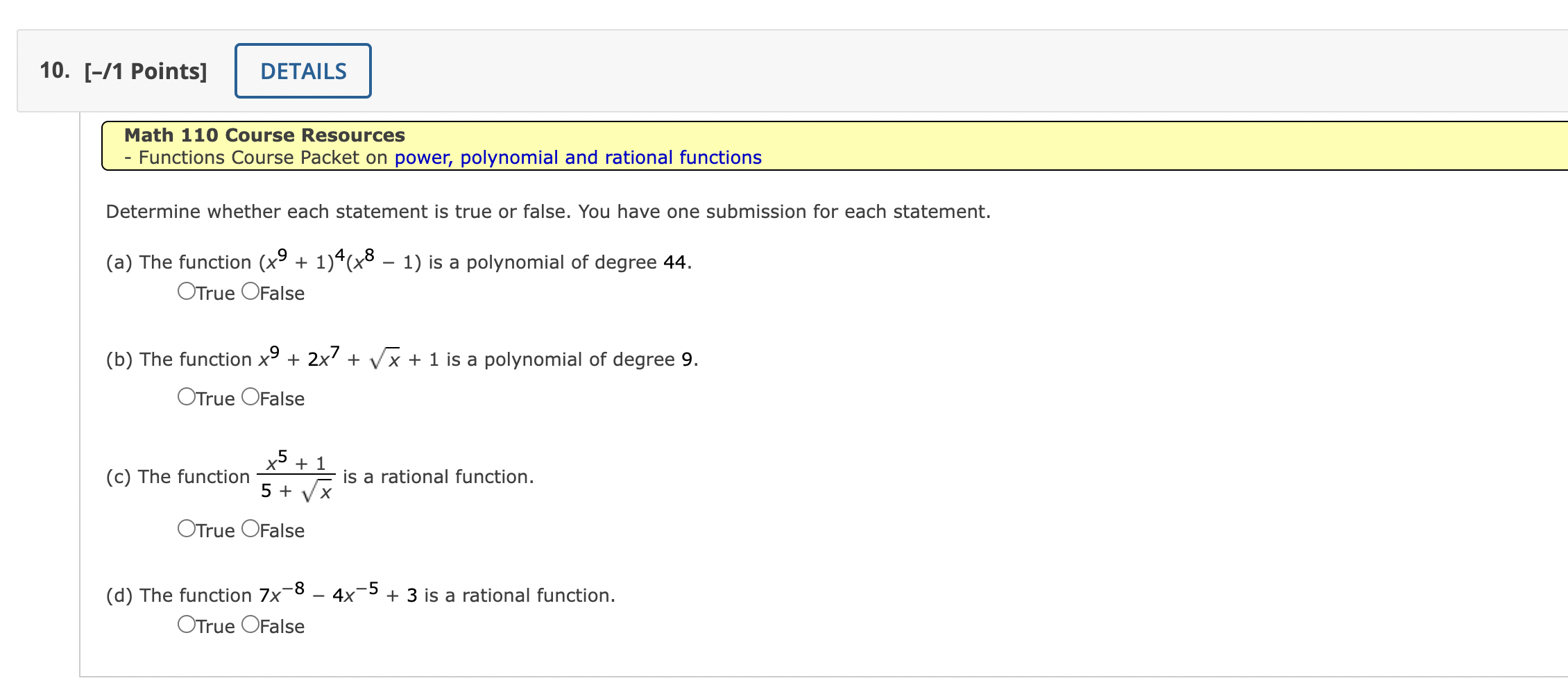This screenshot has height=683, width=1568.
Task: Click the DETAILS button
Action: click(302, 70)
